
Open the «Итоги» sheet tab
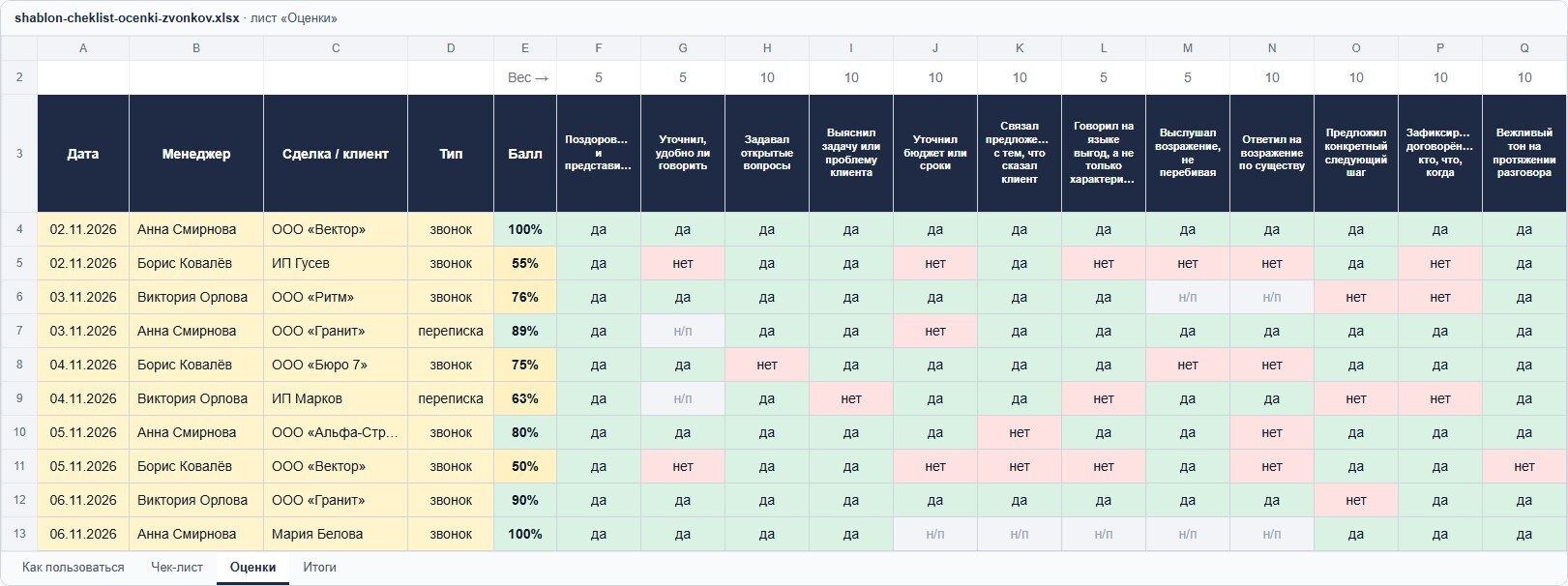click(319, 568)
